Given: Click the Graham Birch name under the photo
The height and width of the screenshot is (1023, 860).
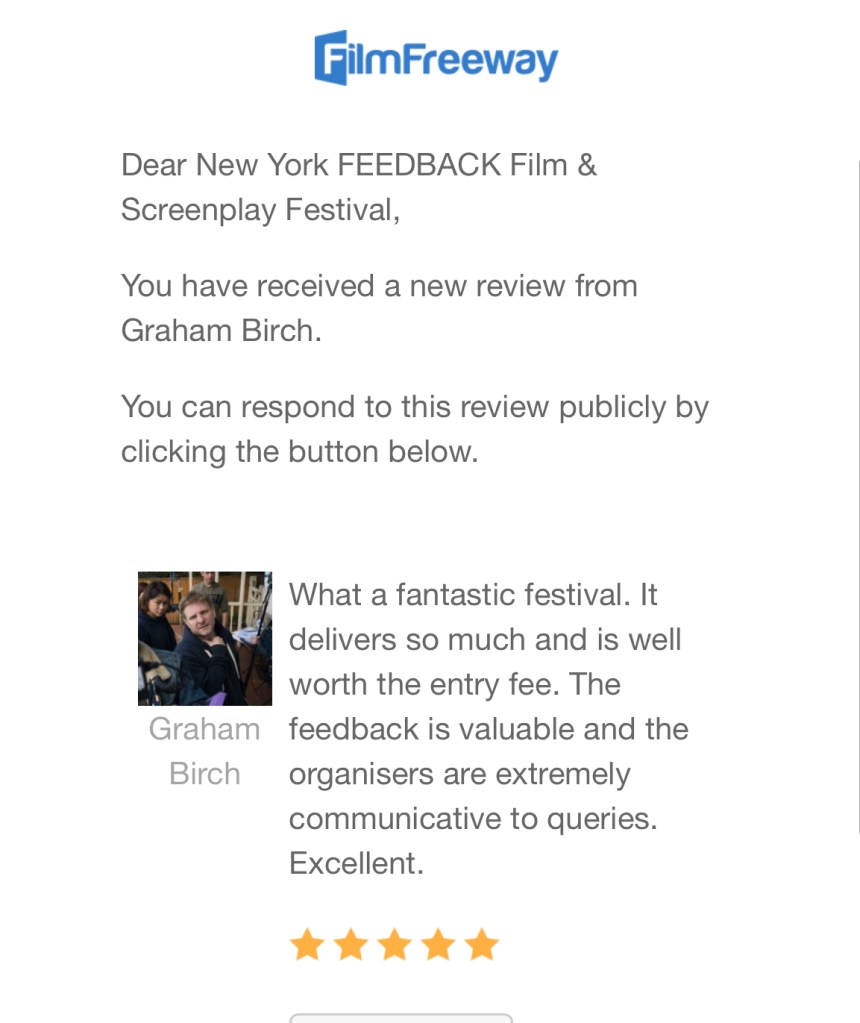Looking at the screenshot, I should [205, 751].
